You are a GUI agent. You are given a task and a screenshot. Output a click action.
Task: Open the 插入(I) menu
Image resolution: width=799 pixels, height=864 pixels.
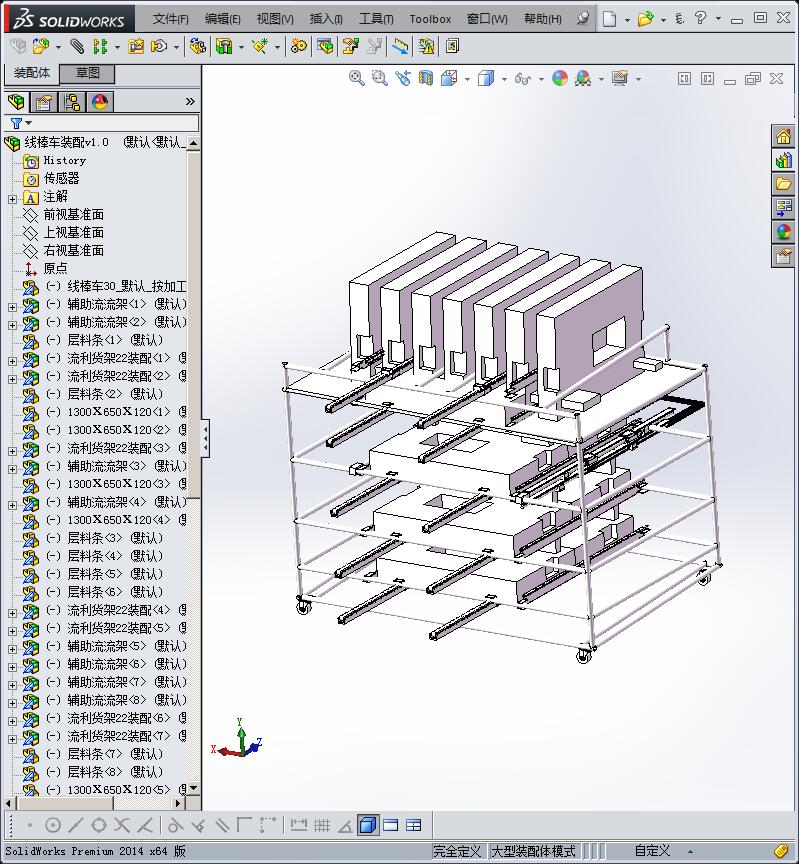(326, 19)
